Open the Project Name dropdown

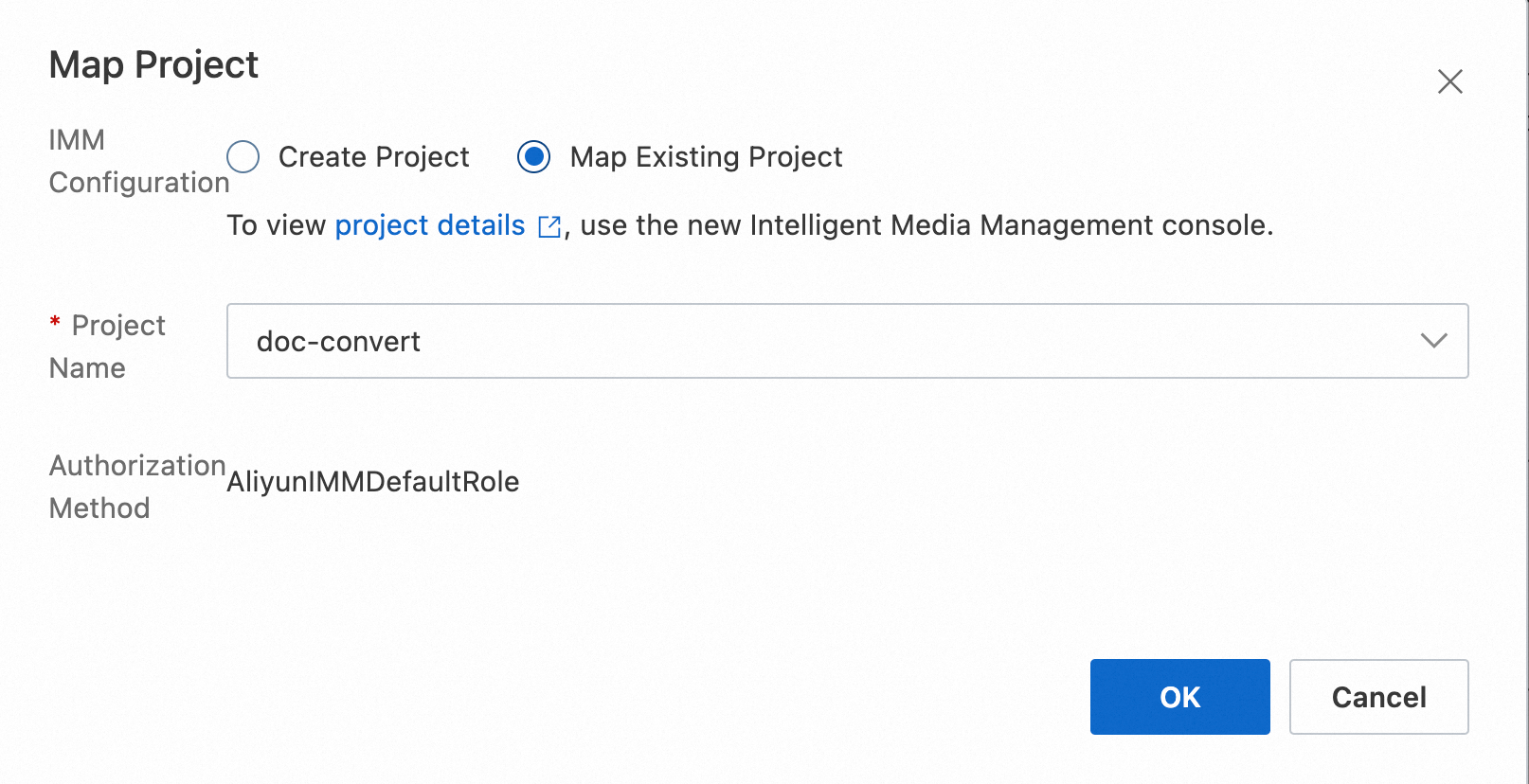pos(846,341)
